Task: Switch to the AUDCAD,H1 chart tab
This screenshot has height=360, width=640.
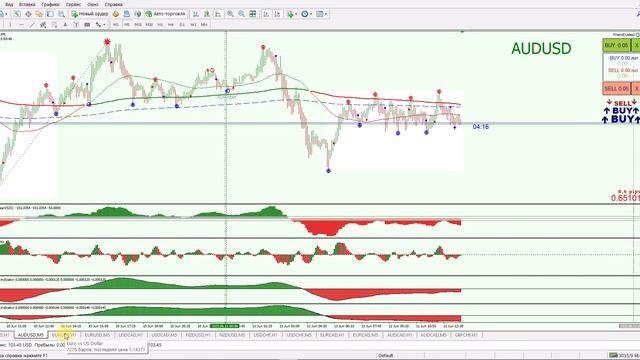Action: pos(399,335)
